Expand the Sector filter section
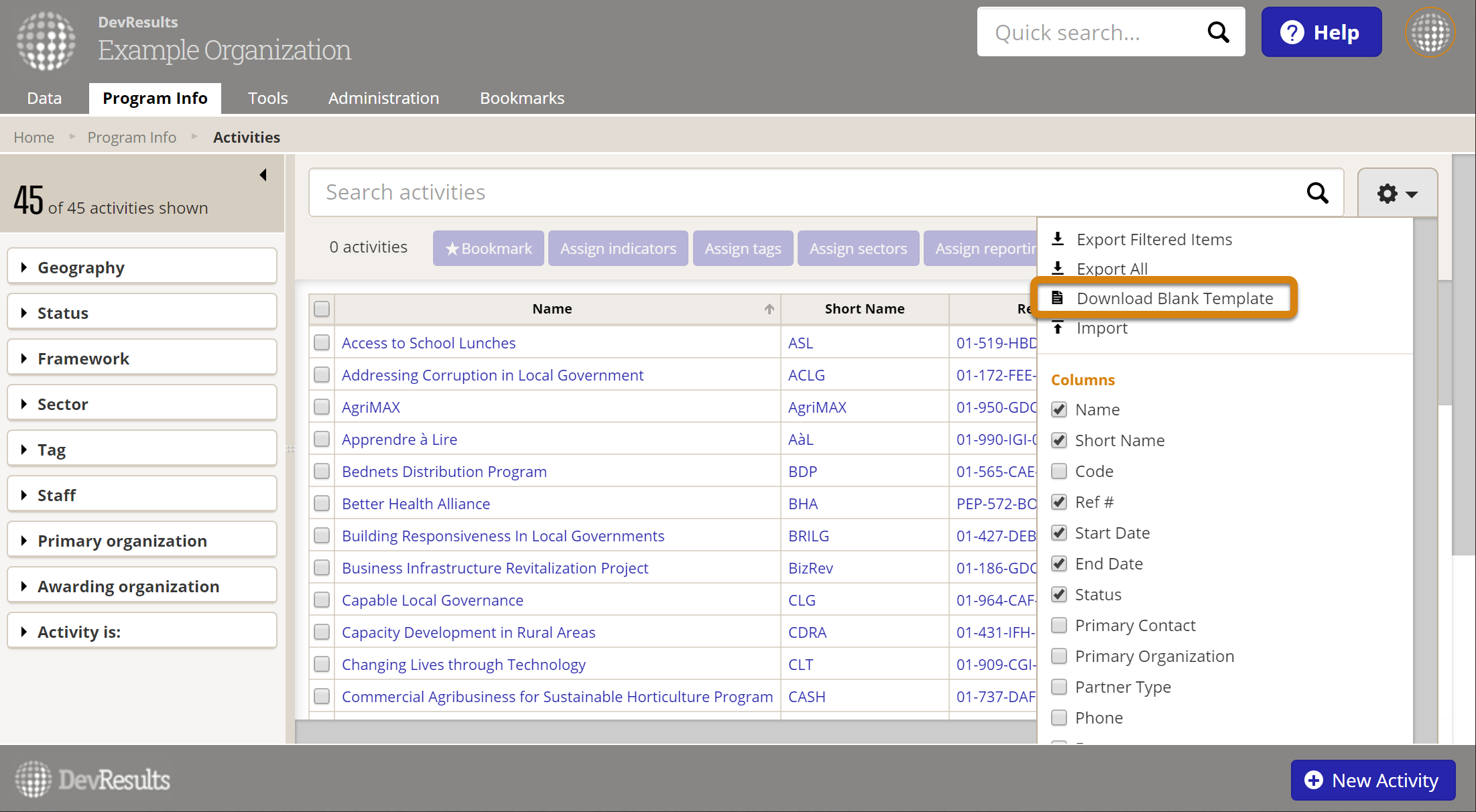The height and width of the screenshot is (812, 1476). point(142,404)
